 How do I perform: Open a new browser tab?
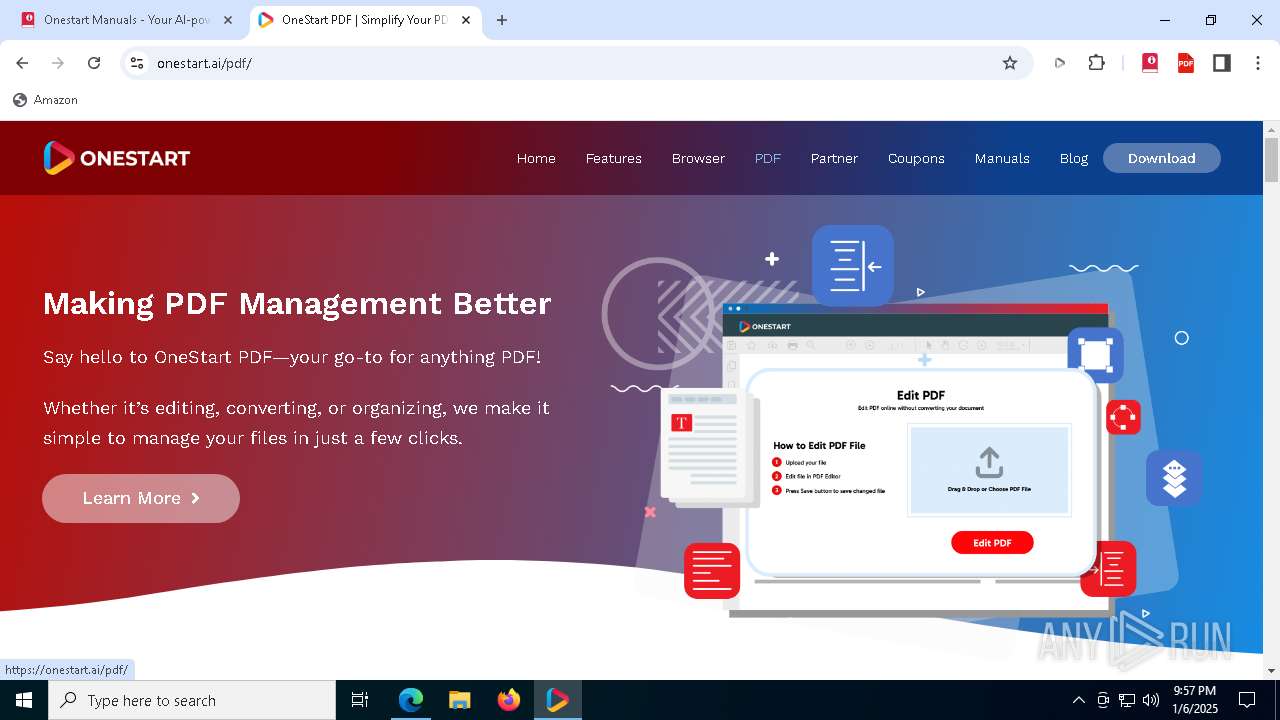pos(502,20)
